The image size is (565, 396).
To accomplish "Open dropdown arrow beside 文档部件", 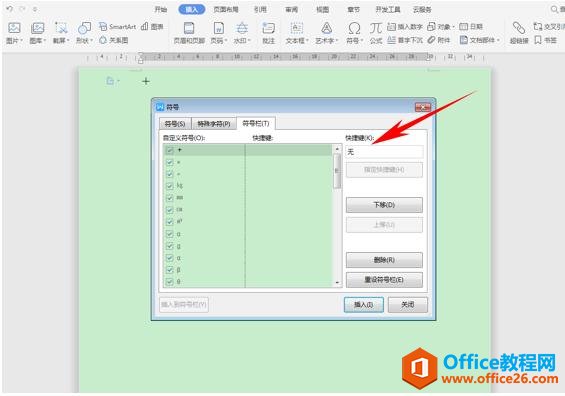I will point(498,40).
